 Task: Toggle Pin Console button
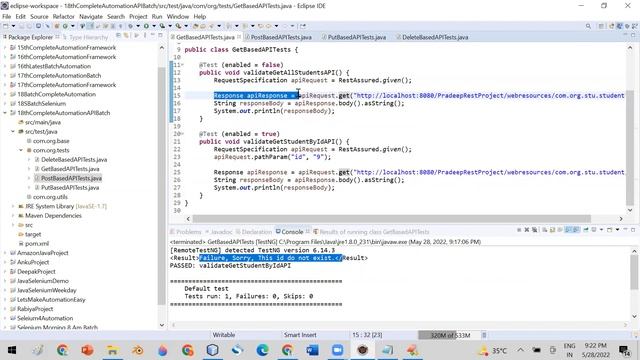(x=586, y=230)
